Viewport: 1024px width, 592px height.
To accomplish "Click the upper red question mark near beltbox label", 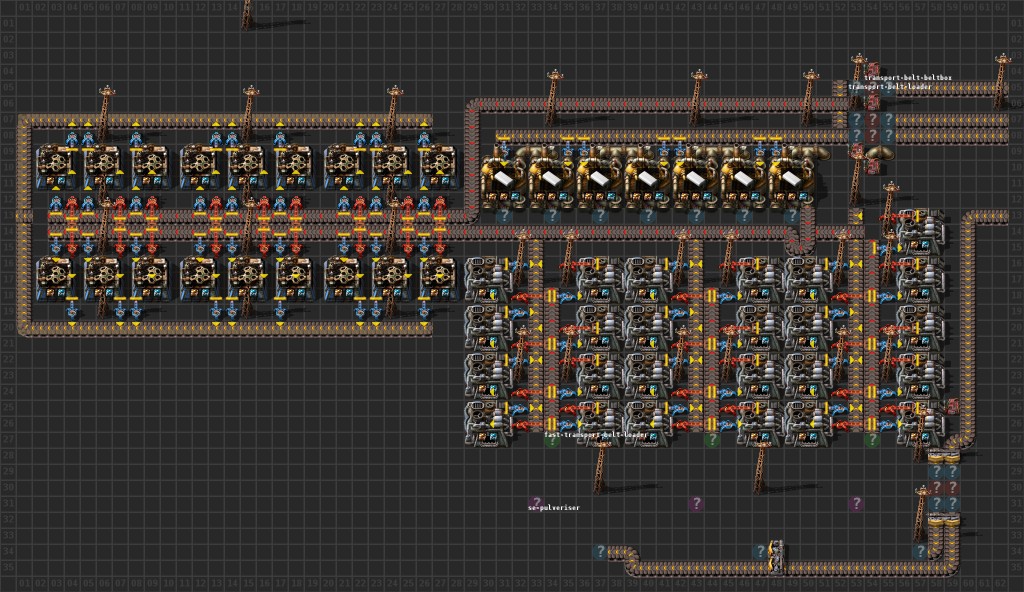I will click(872, 120).
